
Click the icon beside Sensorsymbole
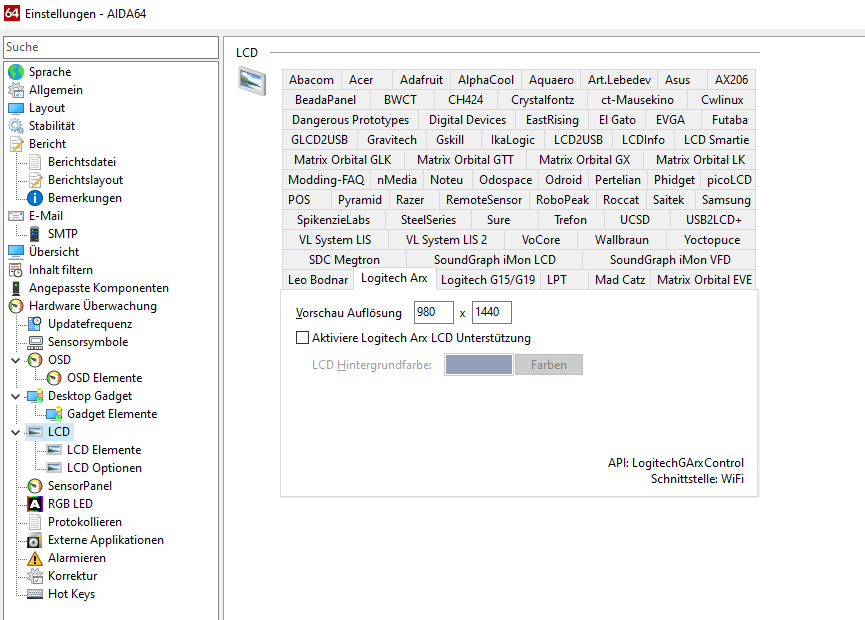(x=35, y=342)
